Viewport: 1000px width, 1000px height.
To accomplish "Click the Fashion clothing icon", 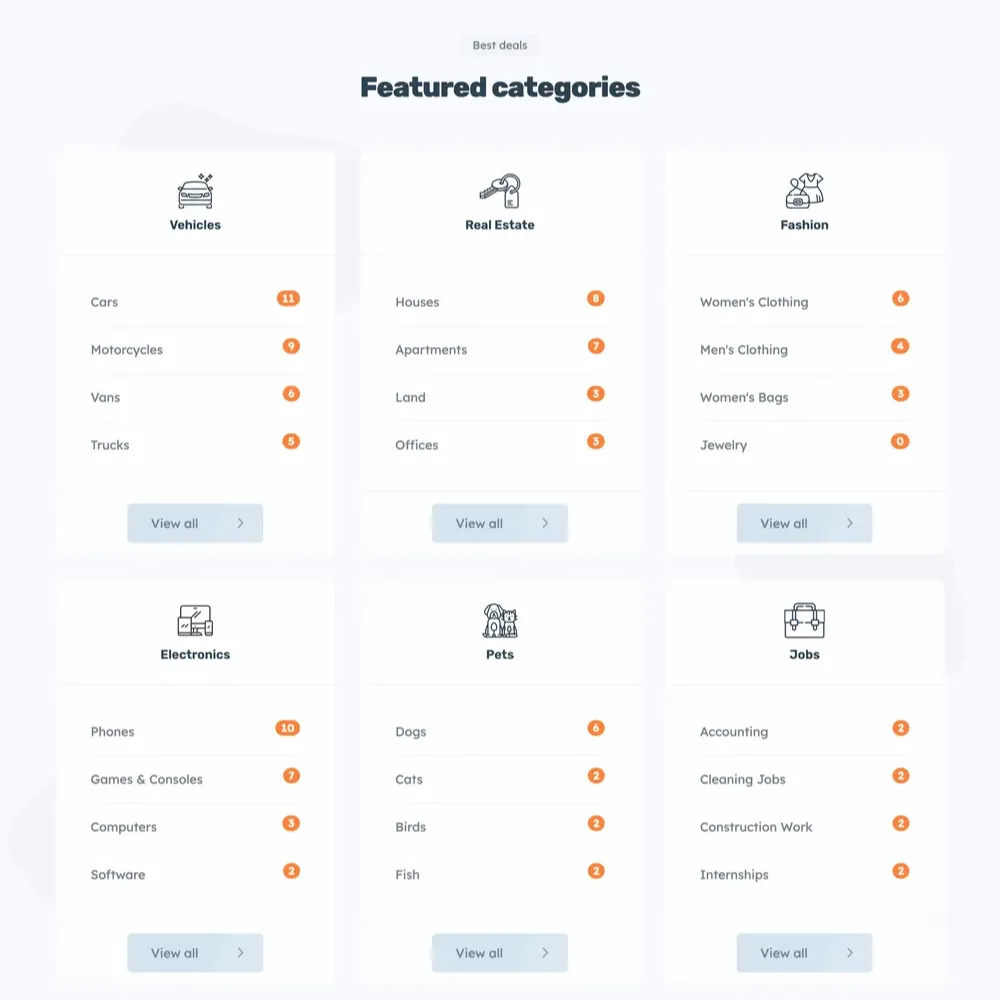I will tap(805, 190).
